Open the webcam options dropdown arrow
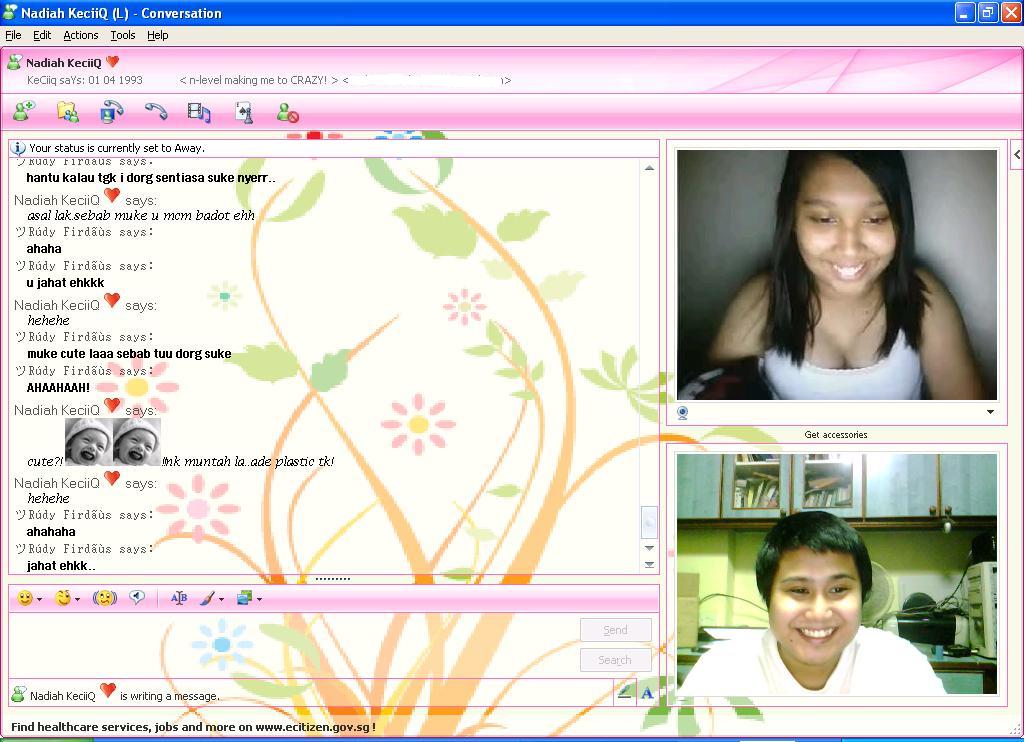 pos(990,412)
